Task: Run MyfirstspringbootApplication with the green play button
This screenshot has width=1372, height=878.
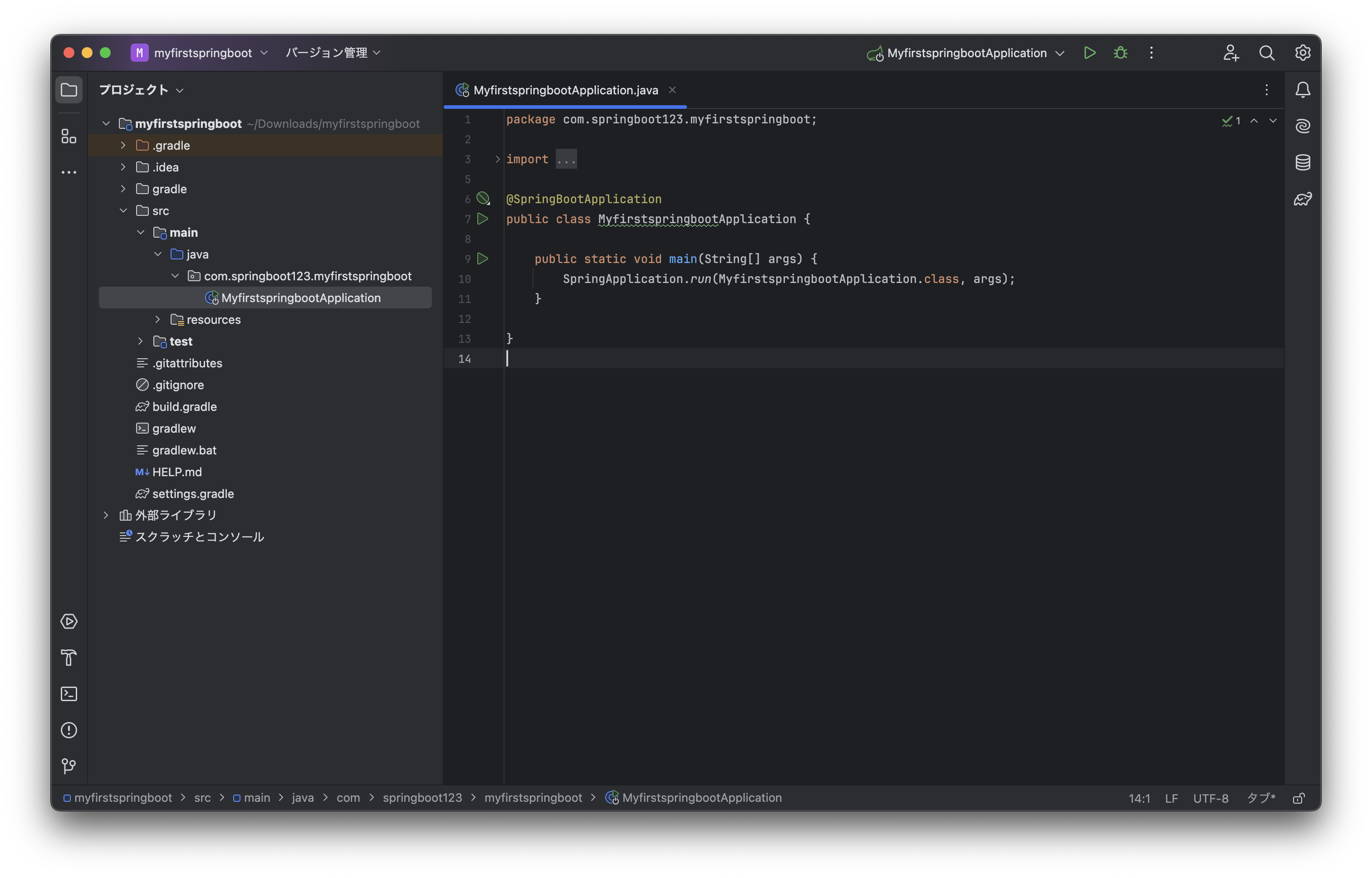Action: (1089, 53)
